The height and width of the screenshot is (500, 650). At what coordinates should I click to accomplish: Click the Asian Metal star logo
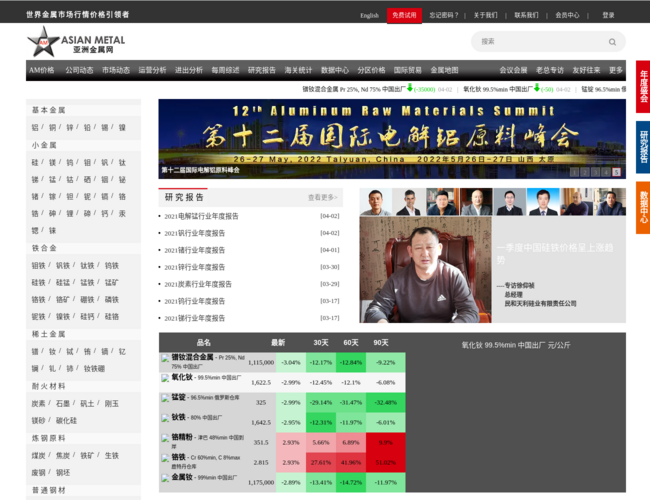tap(44, 42)
